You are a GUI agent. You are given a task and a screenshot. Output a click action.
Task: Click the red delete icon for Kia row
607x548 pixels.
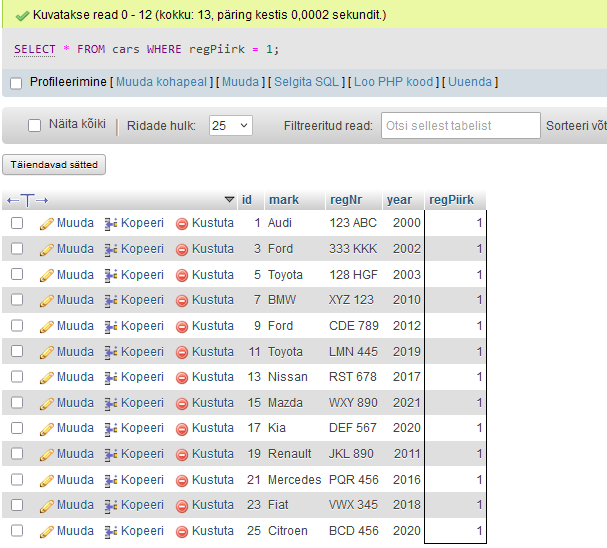(182, 428)
